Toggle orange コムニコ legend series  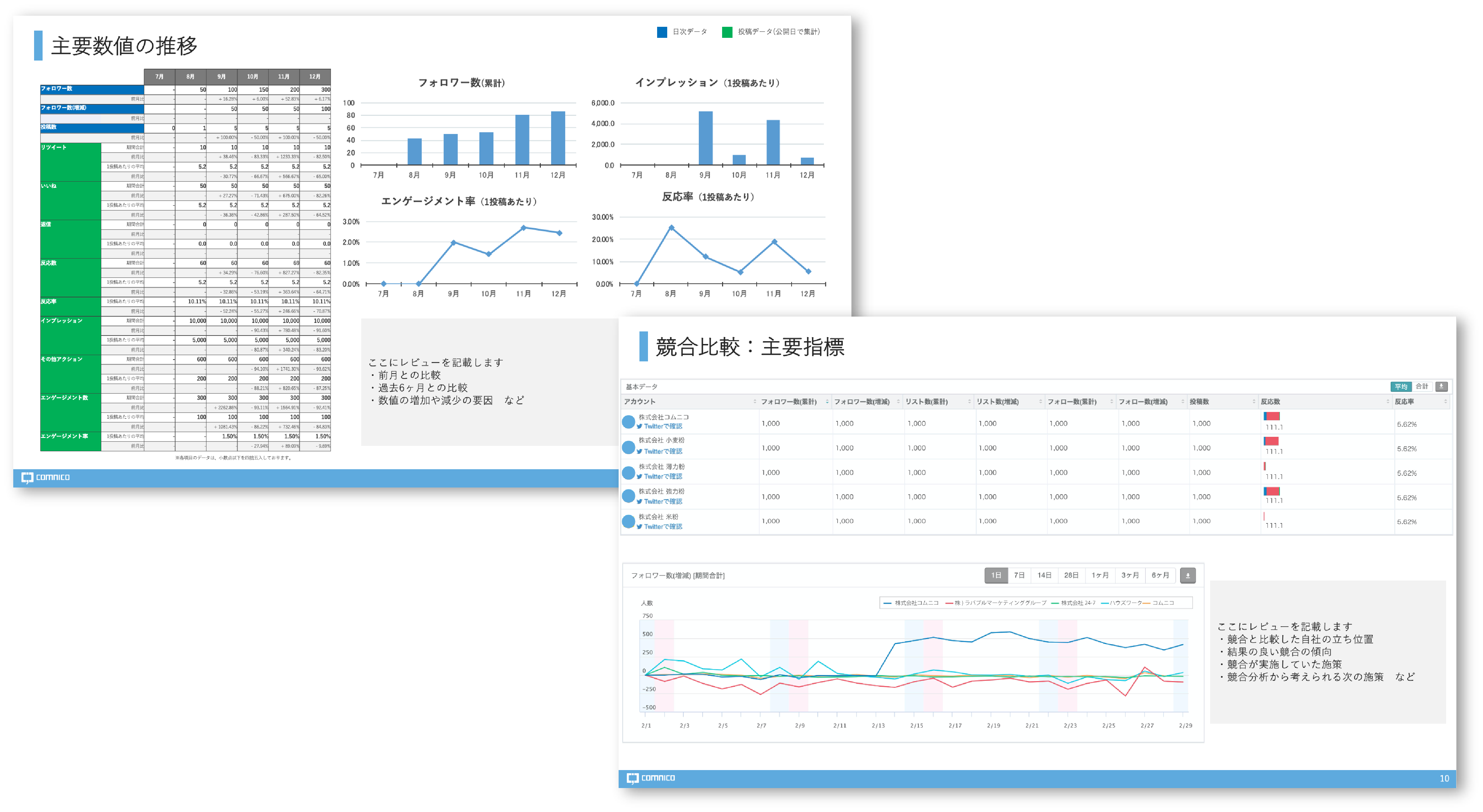pyautogui.click(x=1158, y=603)
